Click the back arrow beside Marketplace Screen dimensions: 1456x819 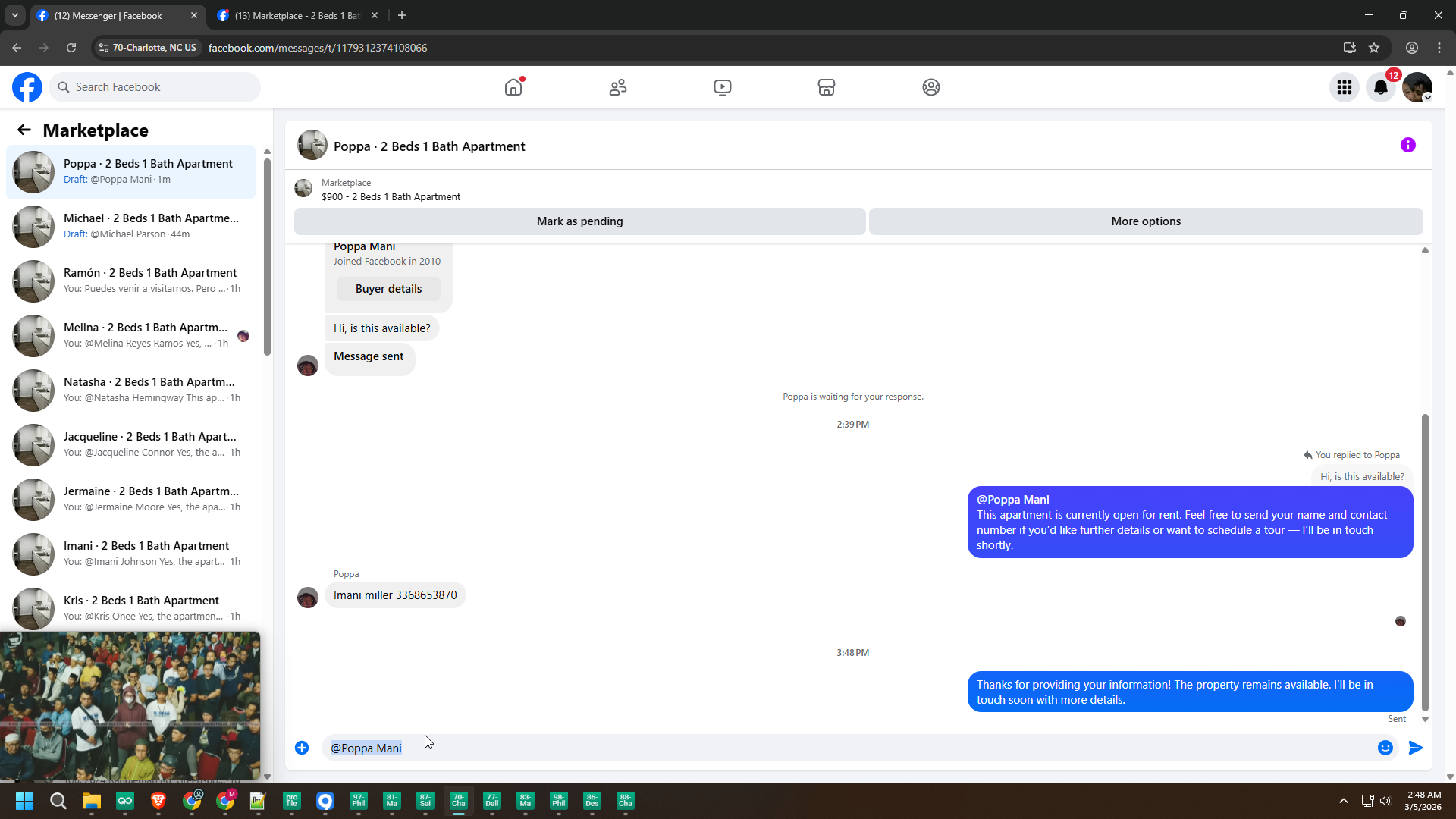(24, 130)
